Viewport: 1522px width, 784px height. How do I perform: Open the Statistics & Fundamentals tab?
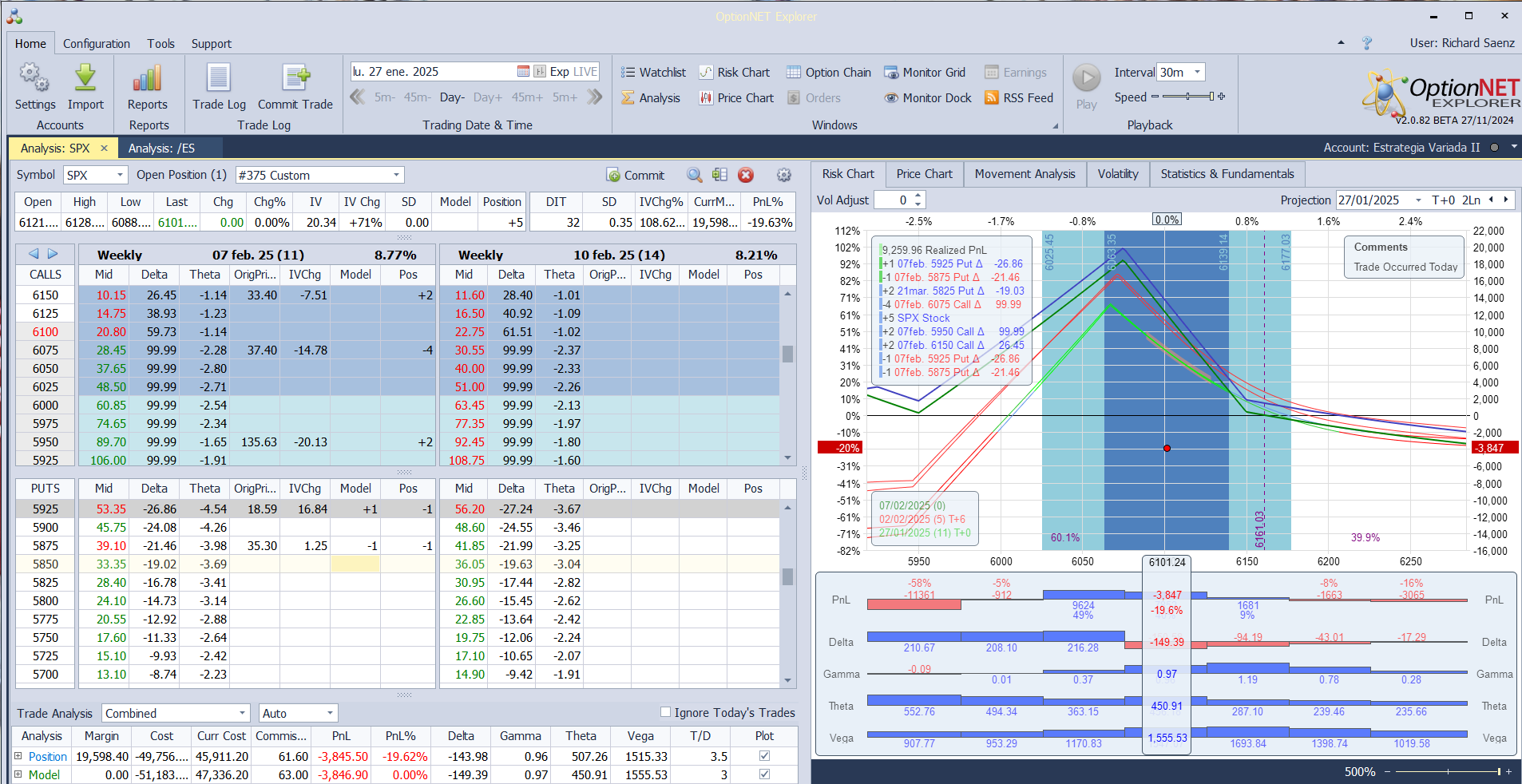1227,174
